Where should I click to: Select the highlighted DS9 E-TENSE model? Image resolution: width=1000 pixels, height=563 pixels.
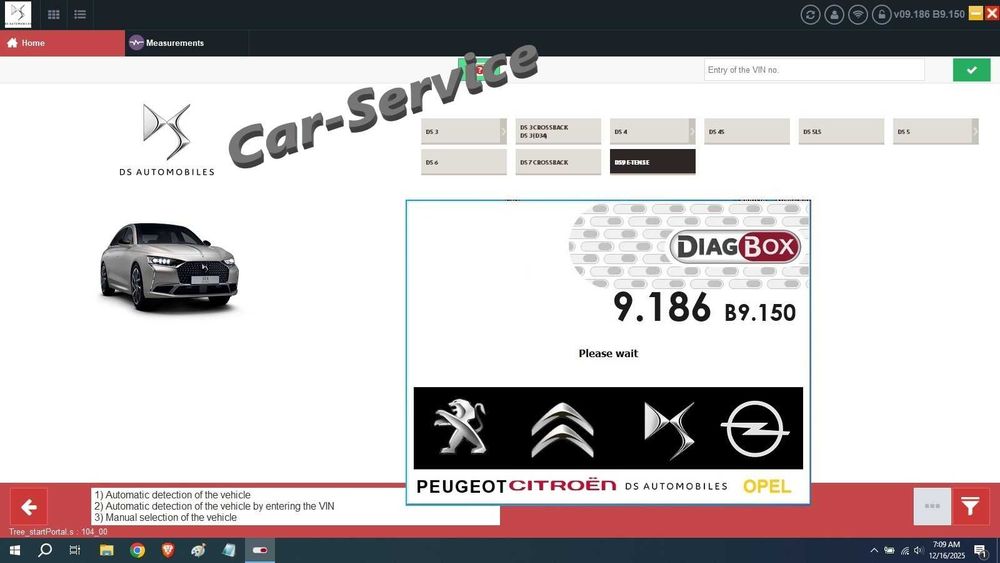tap(652, 162)
